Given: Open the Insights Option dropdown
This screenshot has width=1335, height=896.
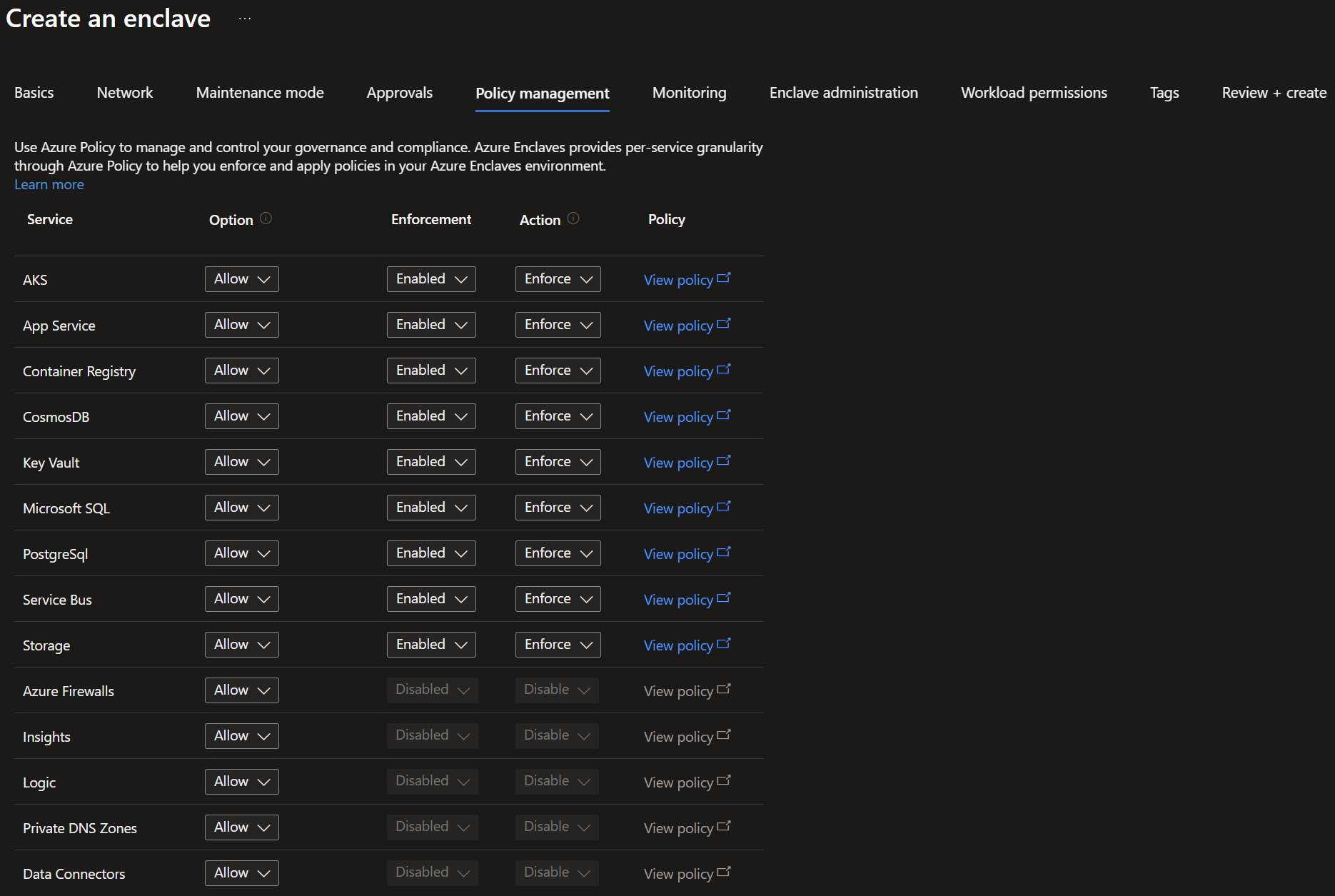Looking at the screenshot, I should coord(242,736).
